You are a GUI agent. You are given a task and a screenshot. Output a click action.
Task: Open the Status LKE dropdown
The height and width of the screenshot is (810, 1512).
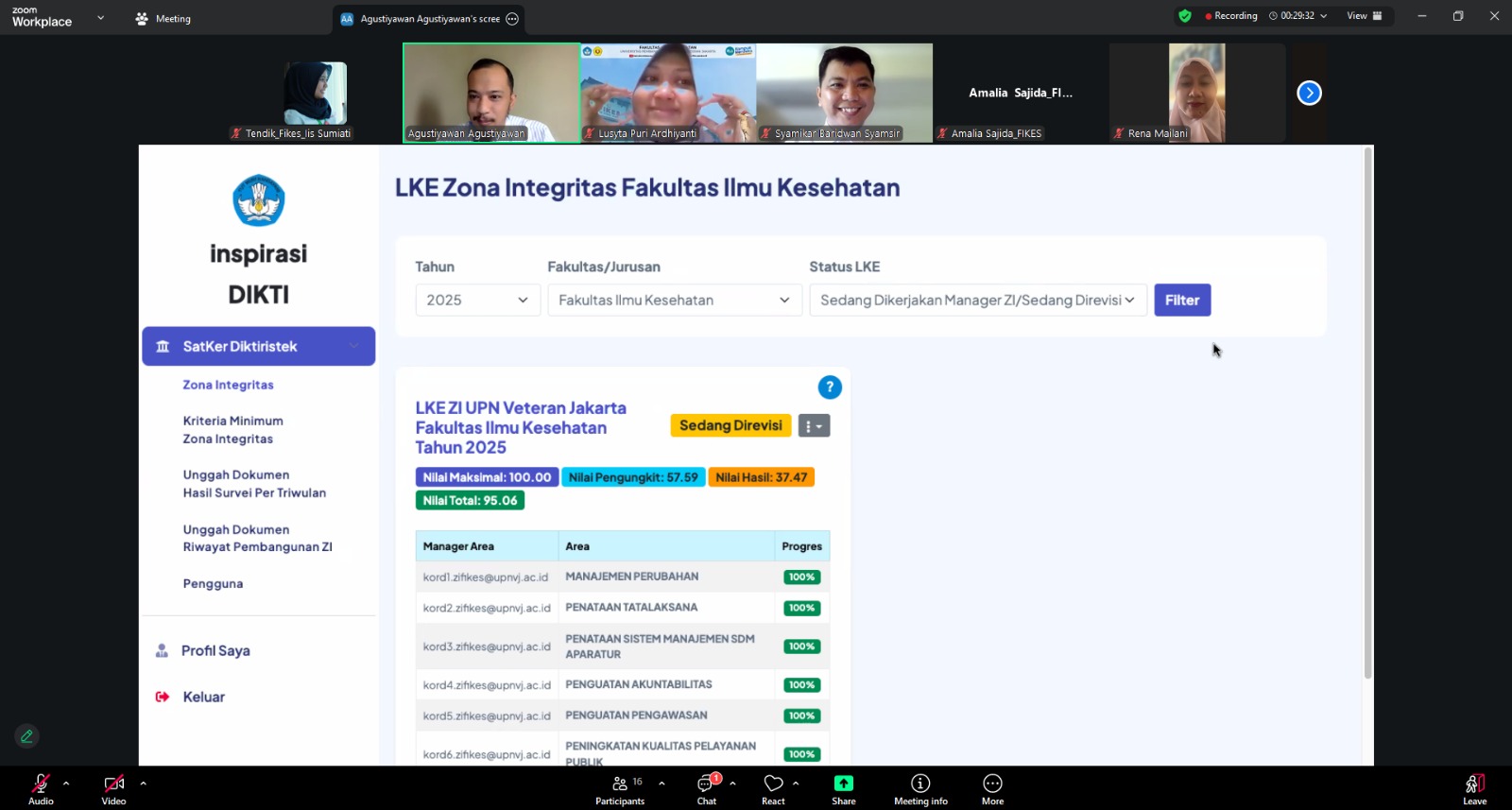click(977, 301)
